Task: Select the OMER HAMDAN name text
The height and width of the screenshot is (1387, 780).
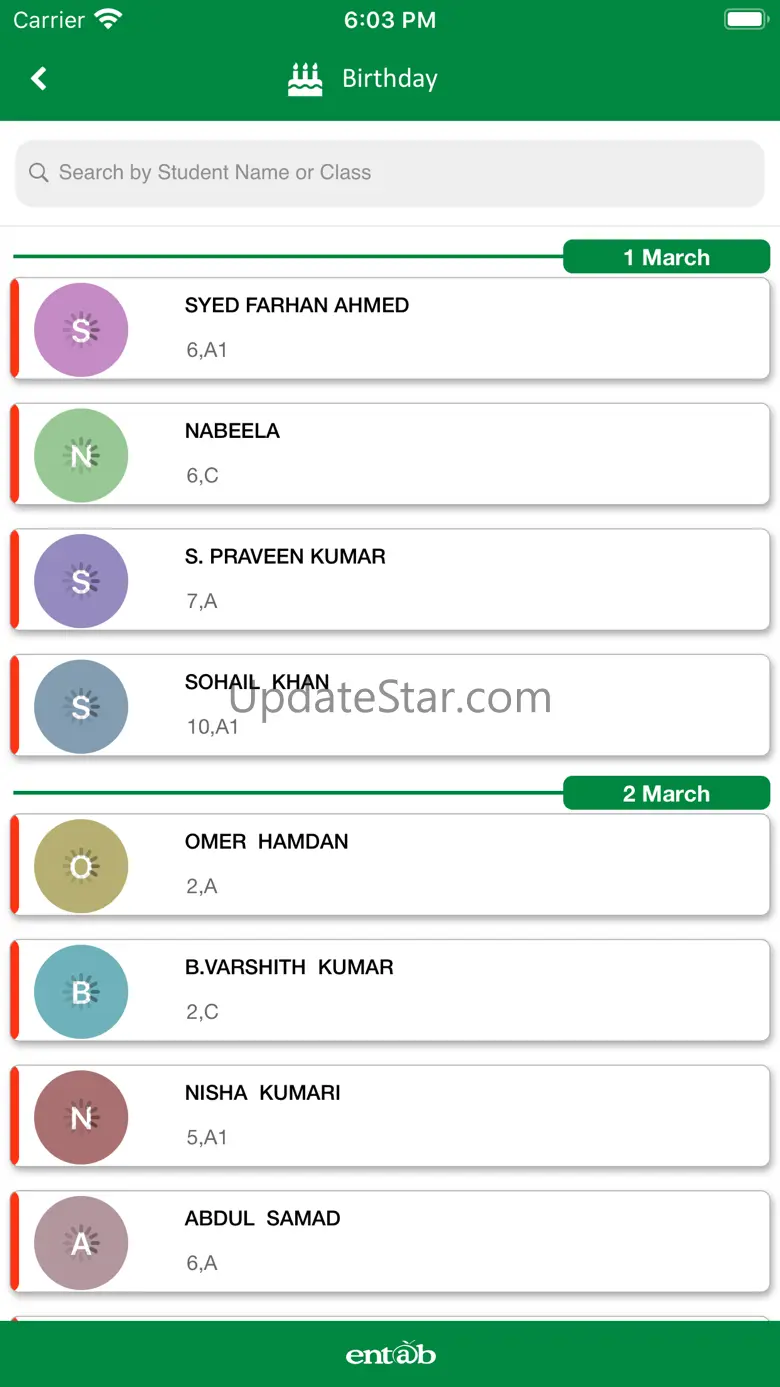Action: [266, 842]
